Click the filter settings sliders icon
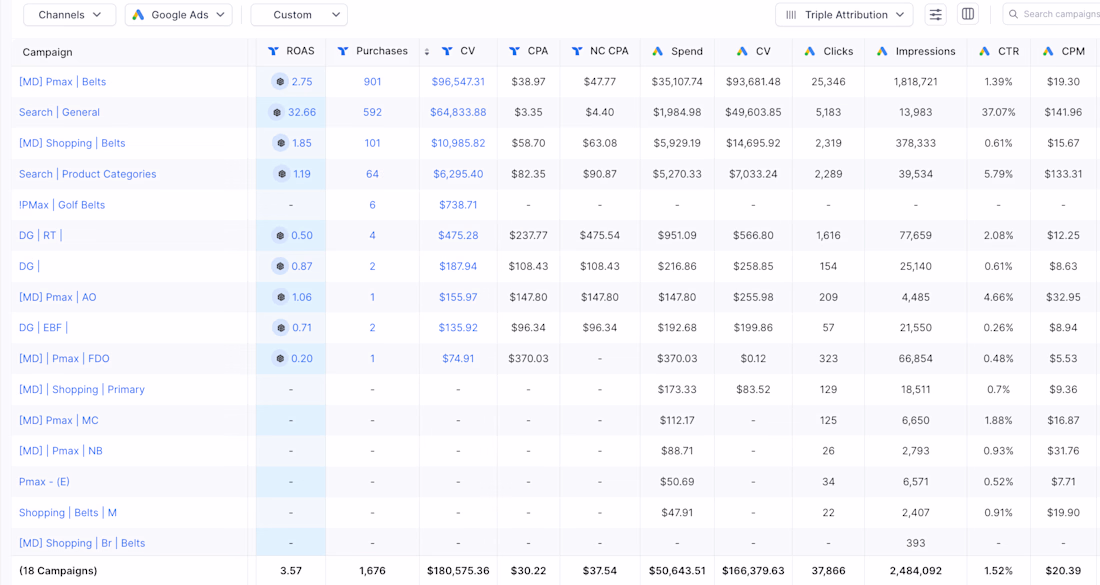This screenshot has width=1100, height=585. pos(935,15)
